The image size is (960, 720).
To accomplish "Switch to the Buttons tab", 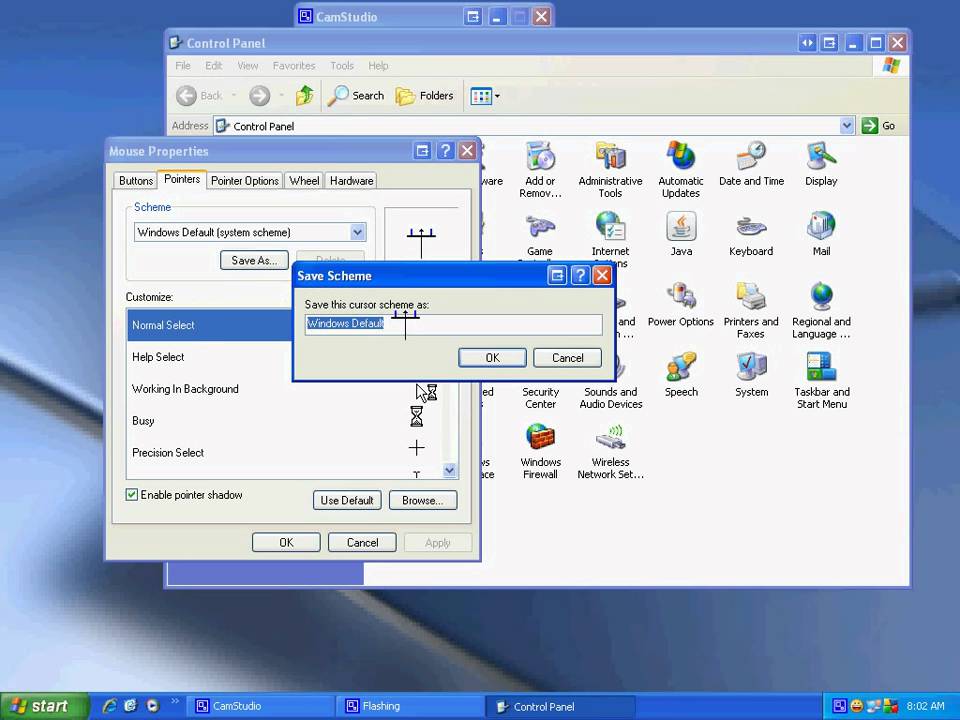I will [135, 181].
